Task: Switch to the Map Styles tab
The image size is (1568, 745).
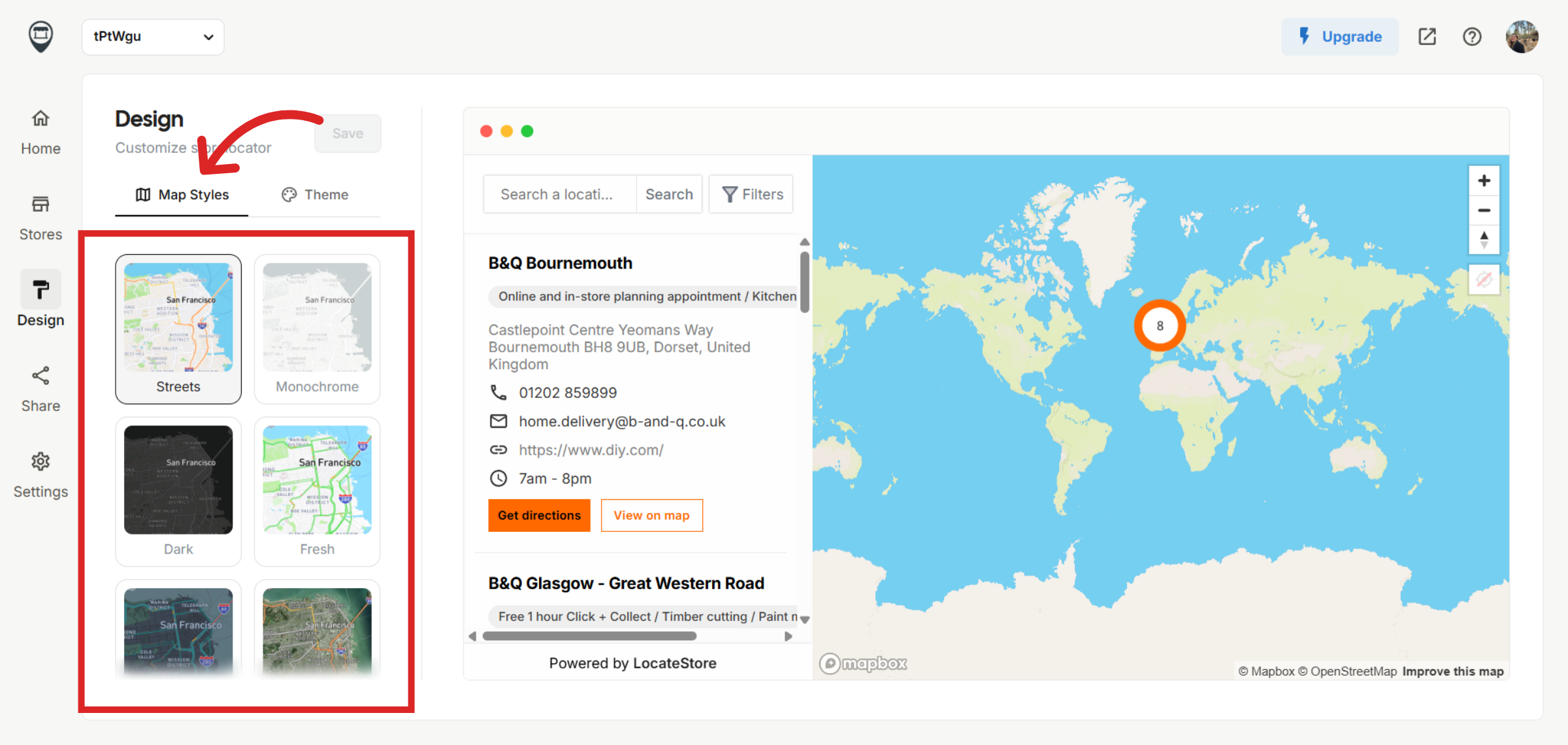Action: 182,195
